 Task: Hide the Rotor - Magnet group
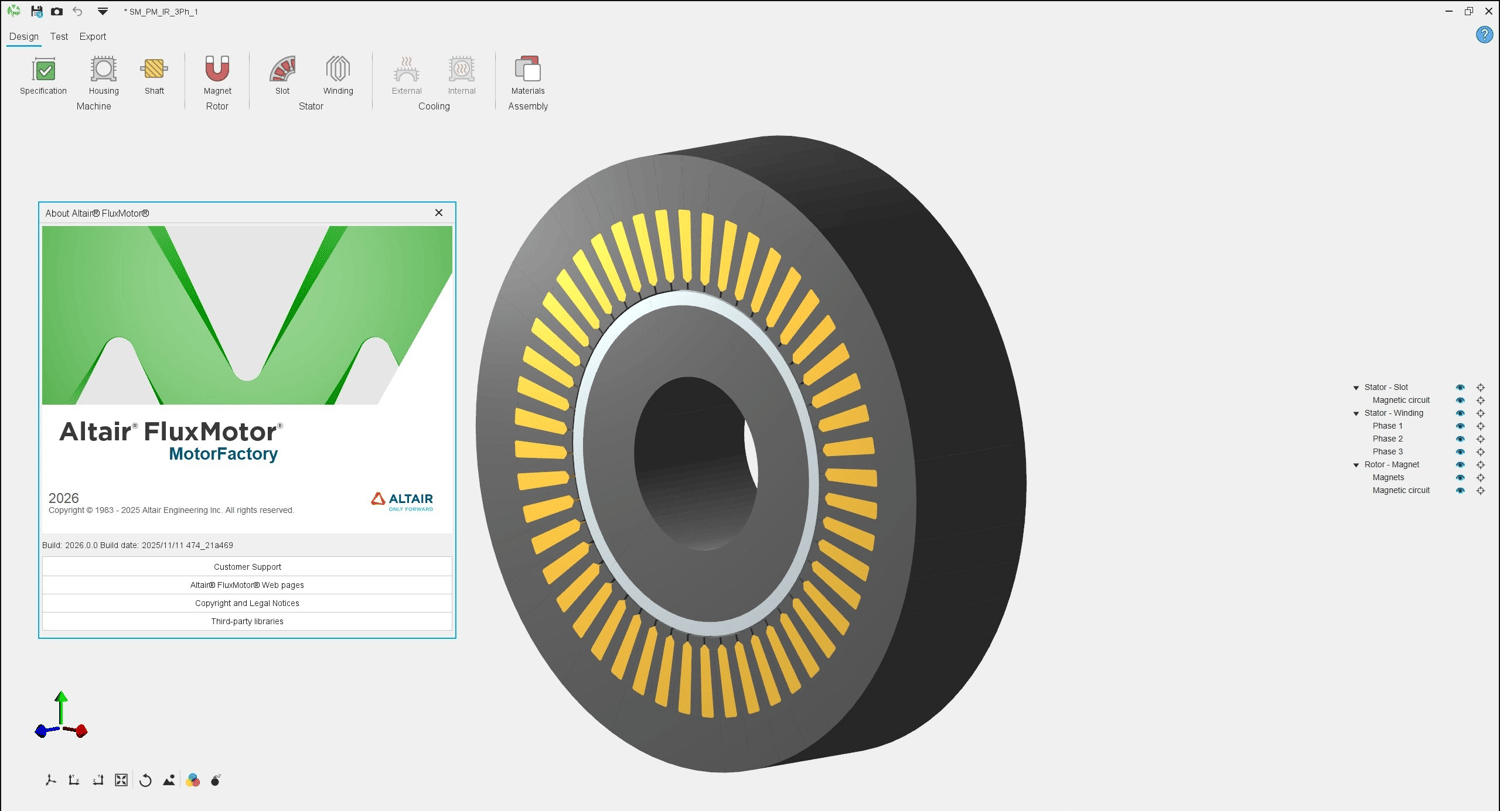tap(1460, 464)
